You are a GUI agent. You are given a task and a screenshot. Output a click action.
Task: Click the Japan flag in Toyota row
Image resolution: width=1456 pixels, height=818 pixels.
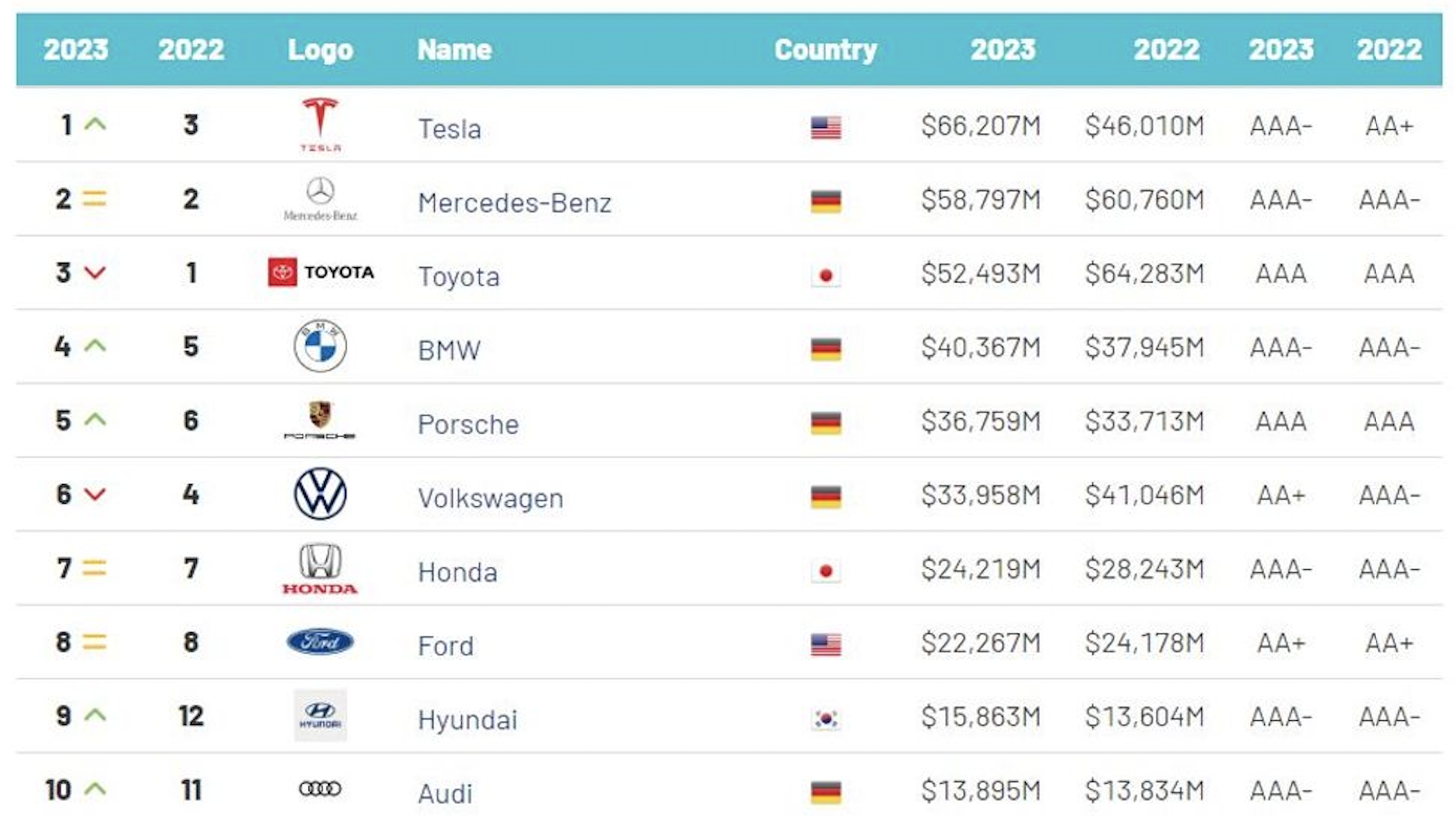tap(825, 275)
